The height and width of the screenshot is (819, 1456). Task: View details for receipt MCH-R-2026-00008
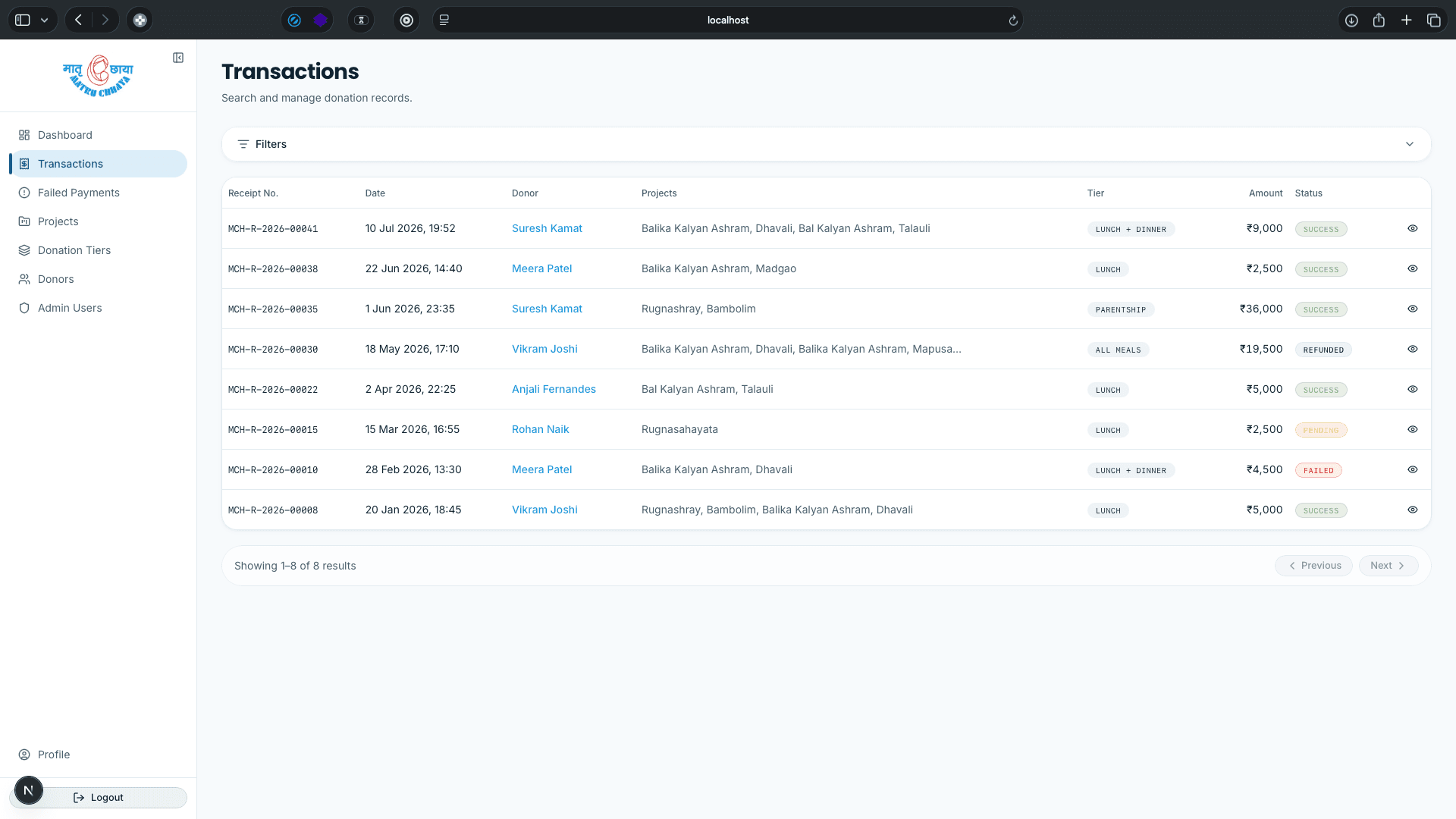click(1413, 510)
